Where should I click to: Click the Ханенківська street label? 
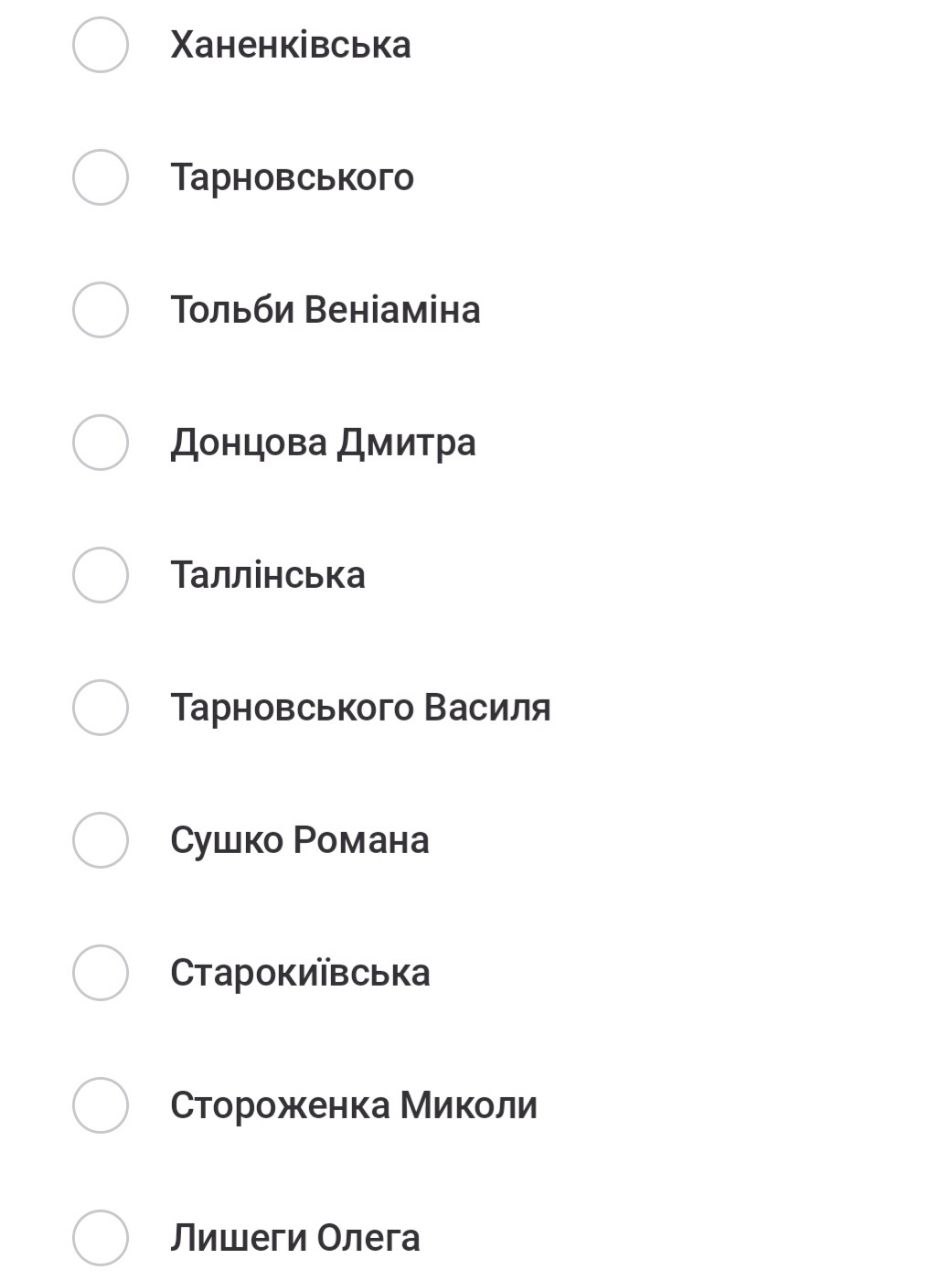pos(290,45)
